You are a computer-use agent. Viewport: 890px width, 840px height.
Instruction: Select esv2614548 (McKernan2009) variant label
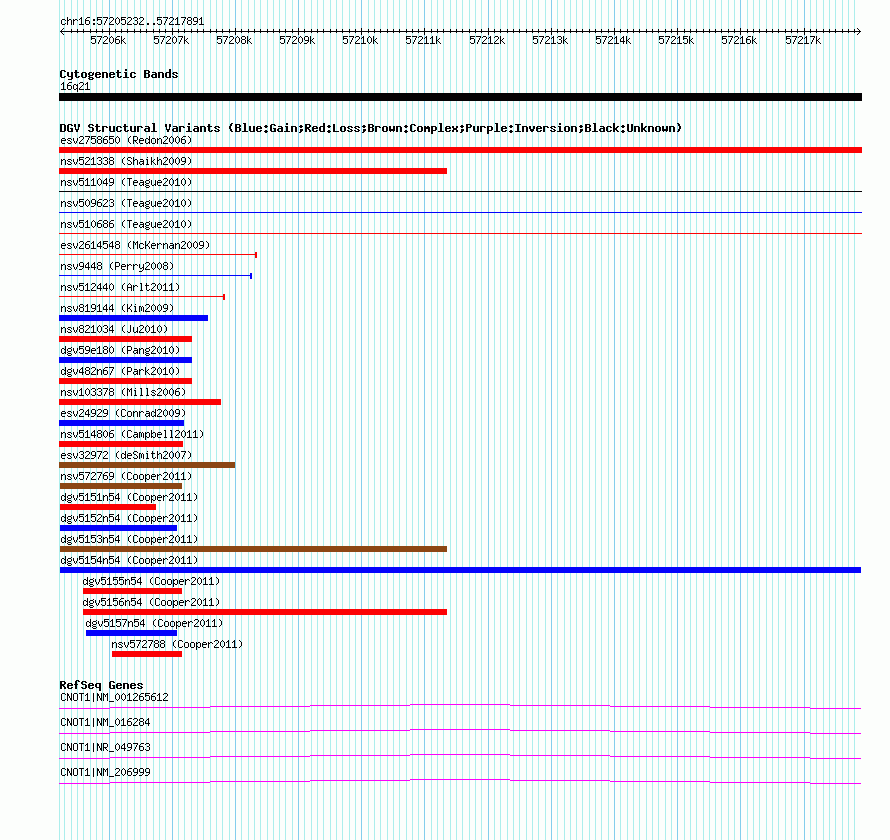click(x=135, y=245)
